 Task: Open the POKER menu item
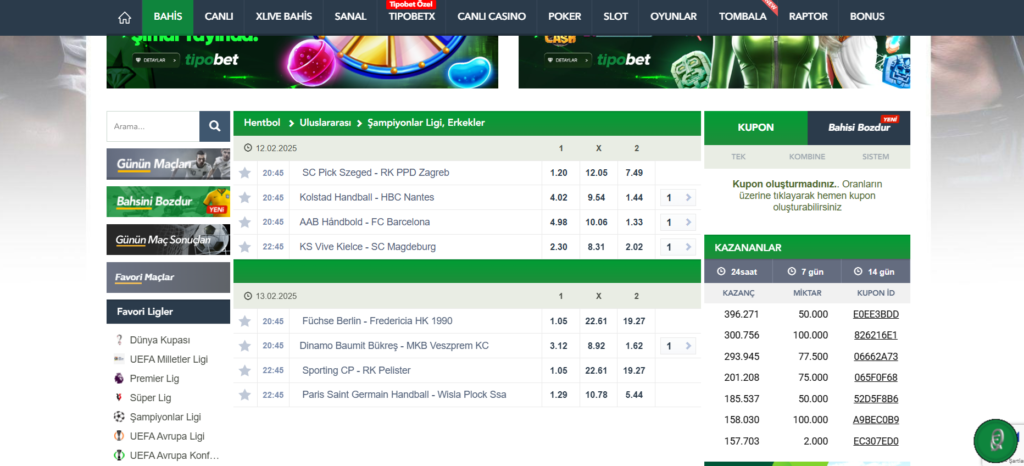565,17
